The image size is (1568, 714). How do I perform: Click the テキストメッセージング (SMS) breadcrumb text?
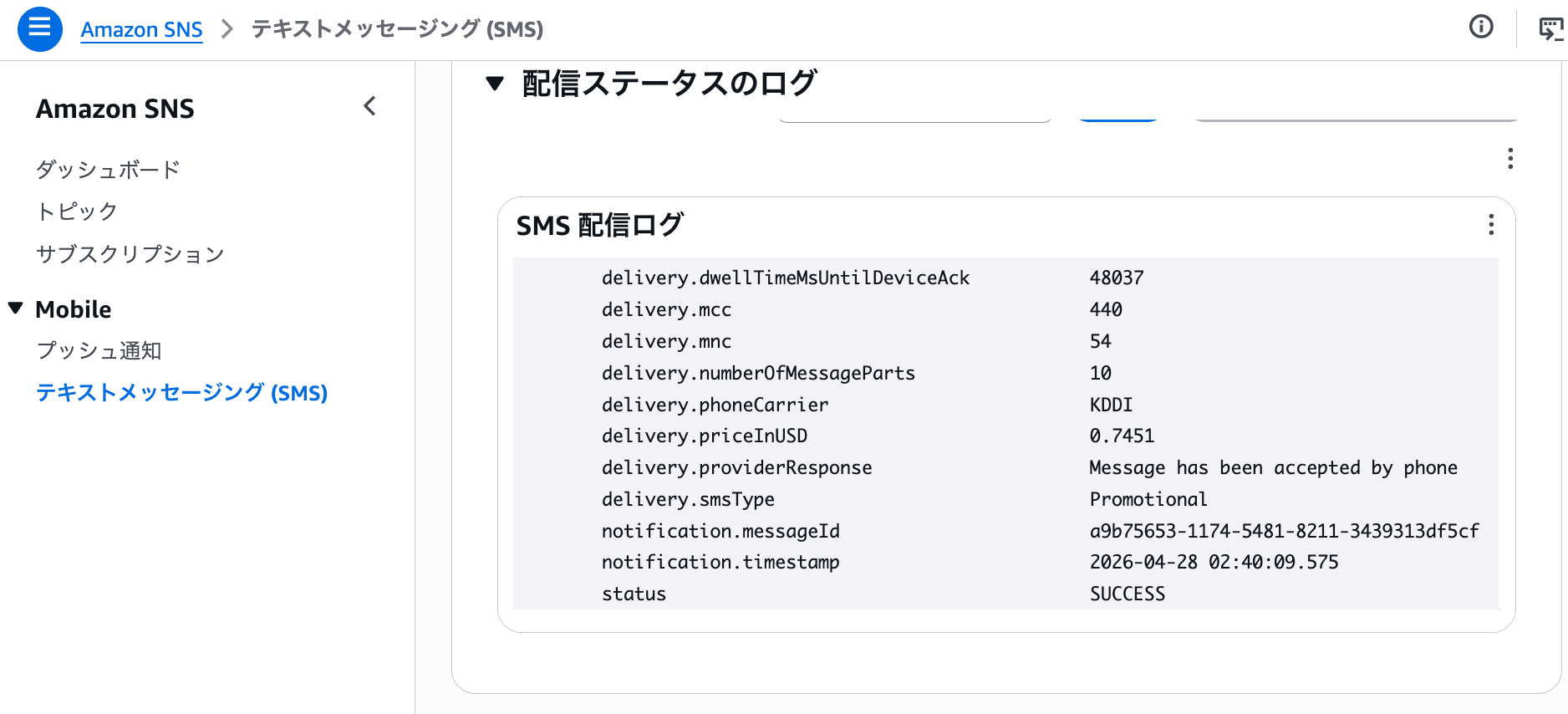pyautogui.click(x=397, y=29)
